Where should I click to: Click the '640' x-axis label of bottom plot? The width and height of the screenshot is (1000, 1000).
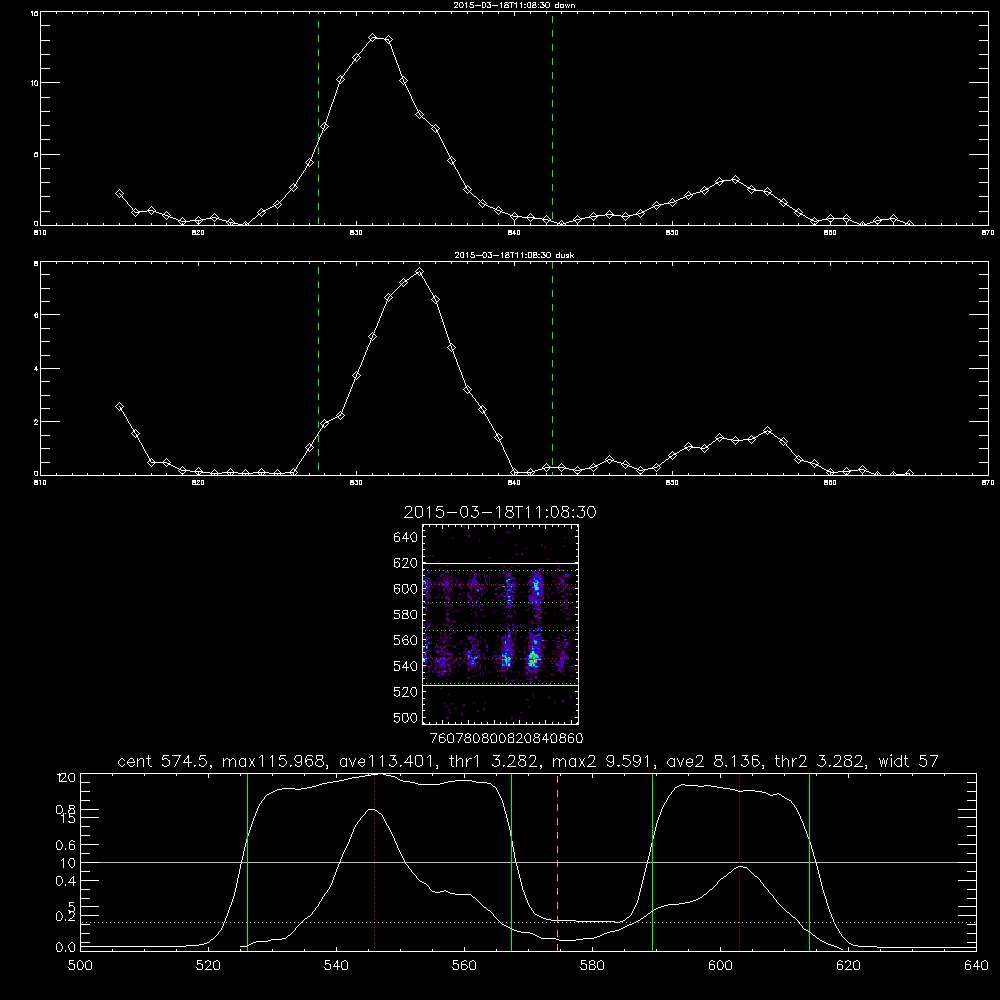pyautogui.click(x=976, y=966)
